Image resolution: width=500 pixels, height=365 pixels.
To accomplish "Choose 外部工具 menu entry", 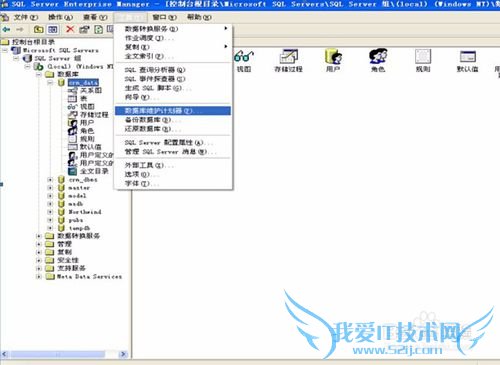I will [x=173, y=165].
